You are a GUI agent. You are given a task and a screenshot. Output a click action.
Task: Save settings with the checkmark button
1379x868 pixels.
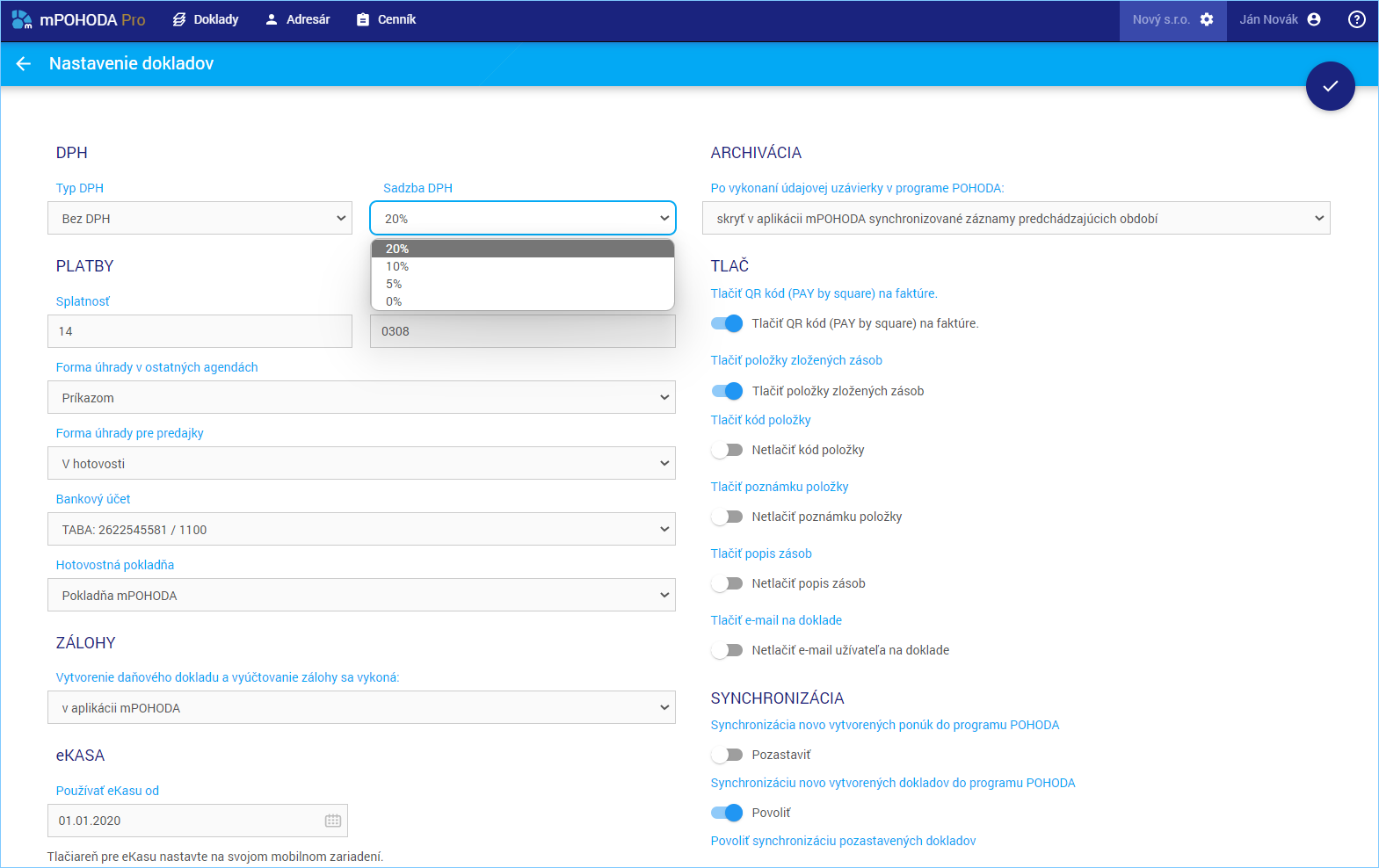(x=1331, y=86)
